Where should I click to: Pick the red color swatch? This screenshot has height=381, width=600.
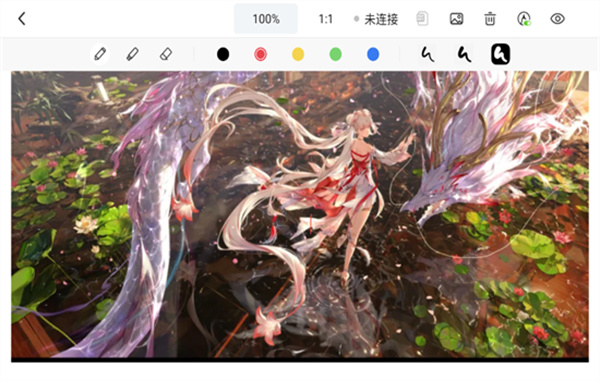coord(261,54)
